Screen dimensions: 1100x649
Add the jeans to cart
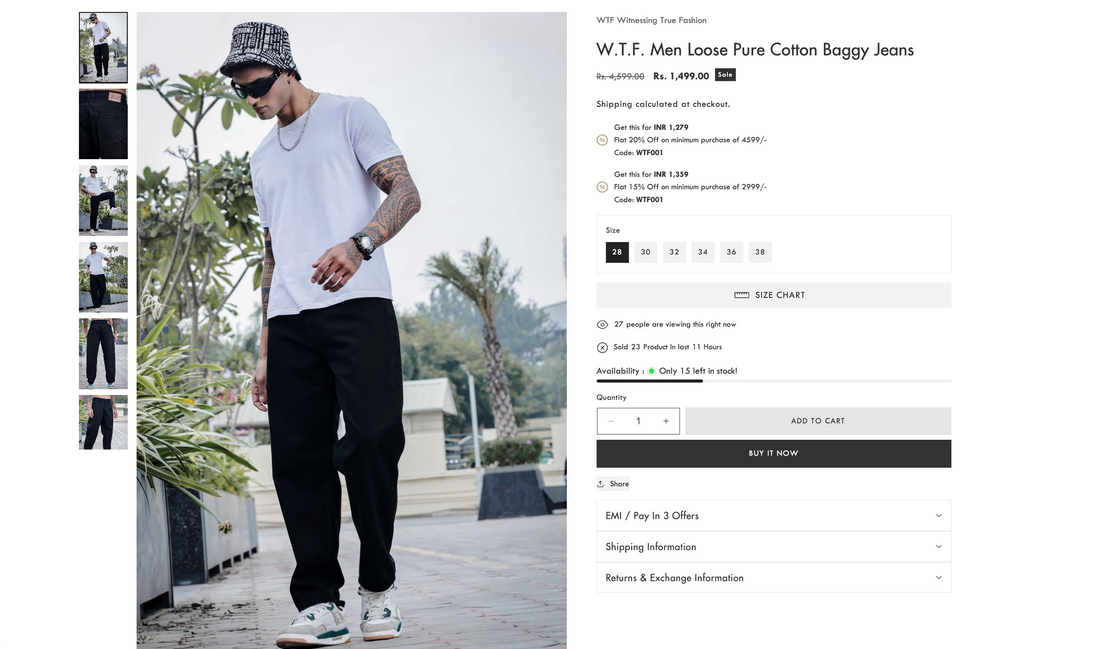(818, 421)
